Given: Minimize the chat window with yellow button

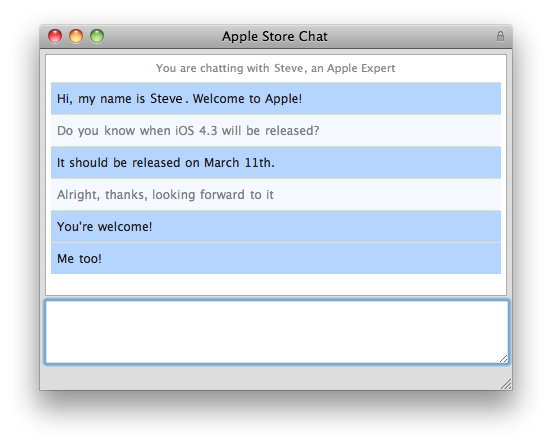Looking at the screenshot, I should point(76,36).
